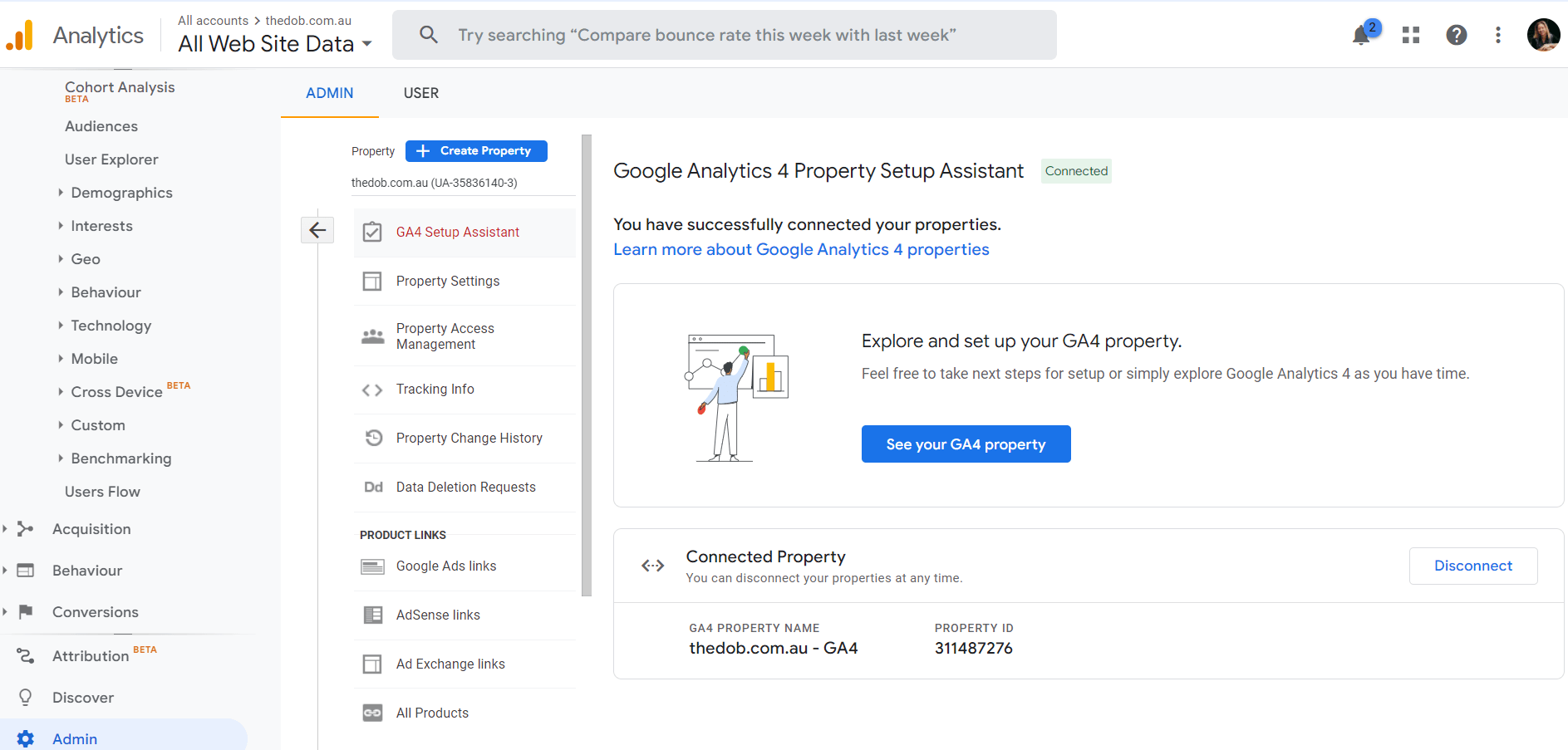Open the Attribution BETA section
Viewport: 1568px width, 750px height.
pyautogui.click(x=91, y=656)
